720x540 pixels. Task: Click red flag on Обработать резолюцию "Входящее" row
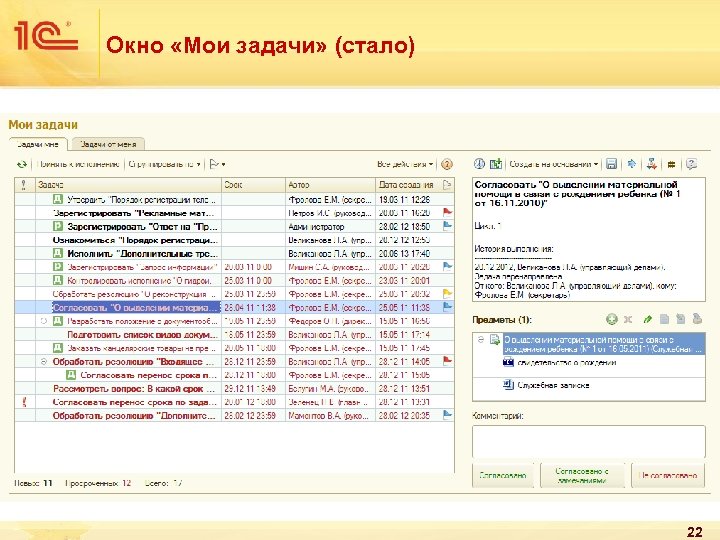pos(447,360)
